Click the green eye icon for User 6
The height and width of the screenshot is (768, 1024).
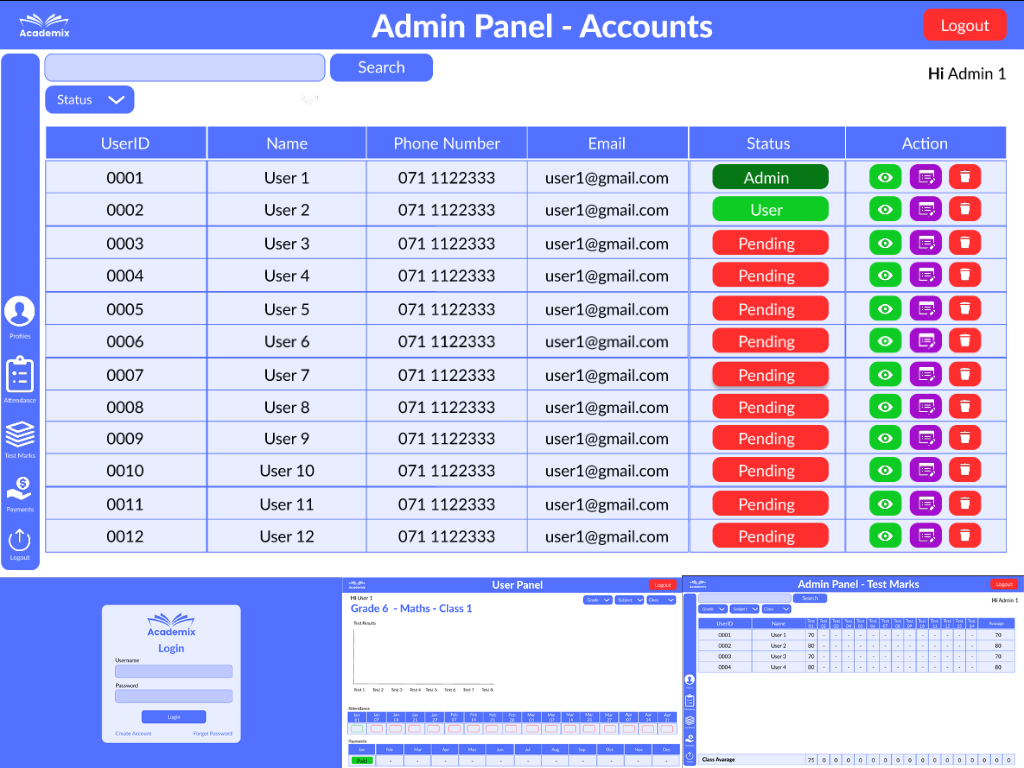pyautogui.click(x=885, y=341)
